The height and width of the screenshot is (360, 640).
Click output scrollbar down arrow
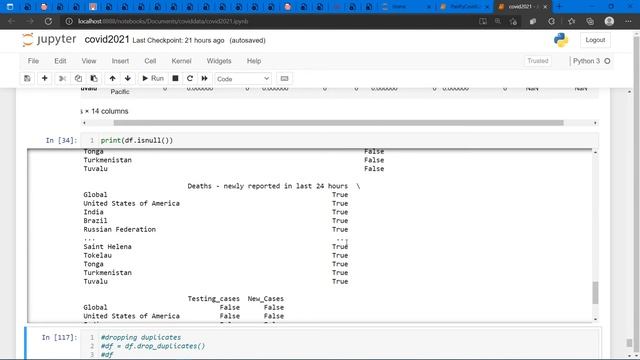click(596, 319)
